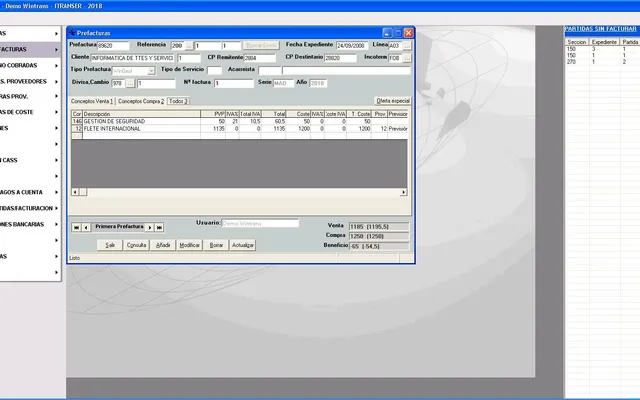Image resolution: width=640 pixels, height=400 pixels.
Task: Switch to the Conceptos Venta tab
Action: coord(92,101)
